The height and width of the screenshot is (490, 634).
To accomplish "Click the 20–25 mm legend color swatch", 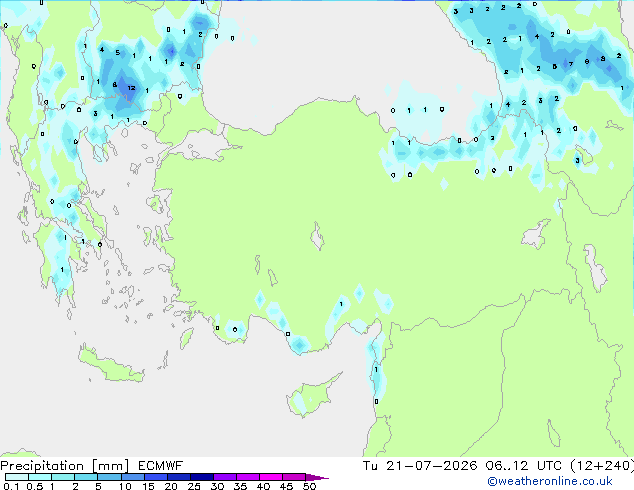I will [179, 477].
